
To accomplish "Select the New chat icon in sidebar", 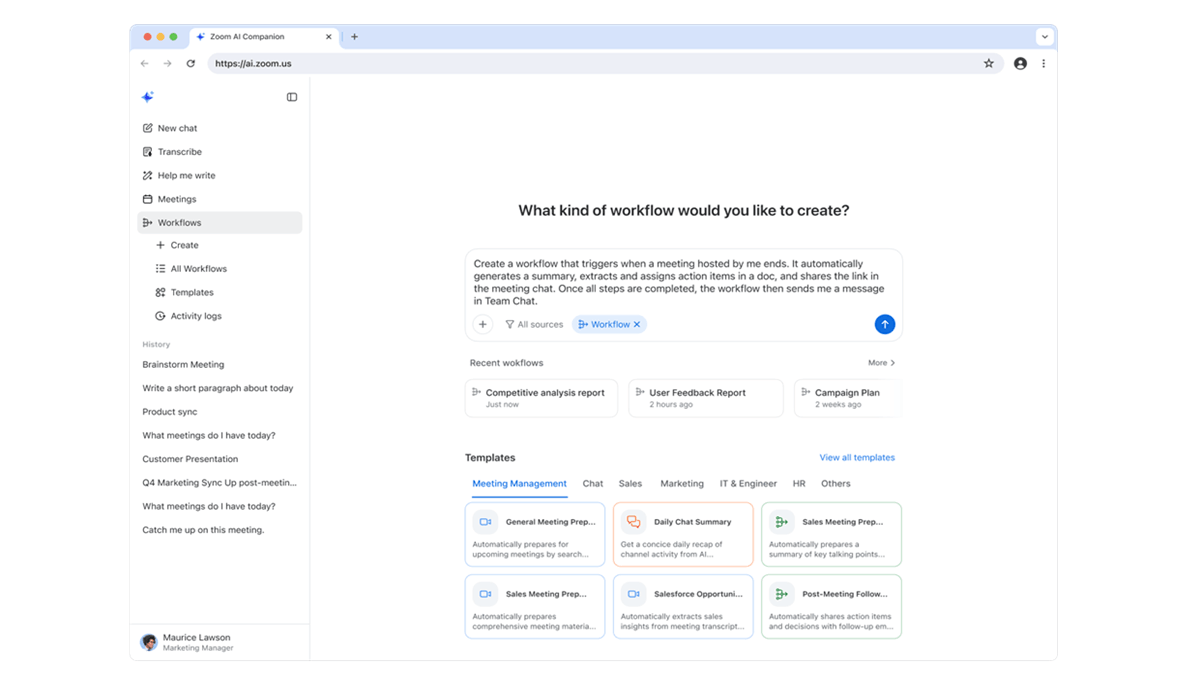I will [x=147, y=128].
